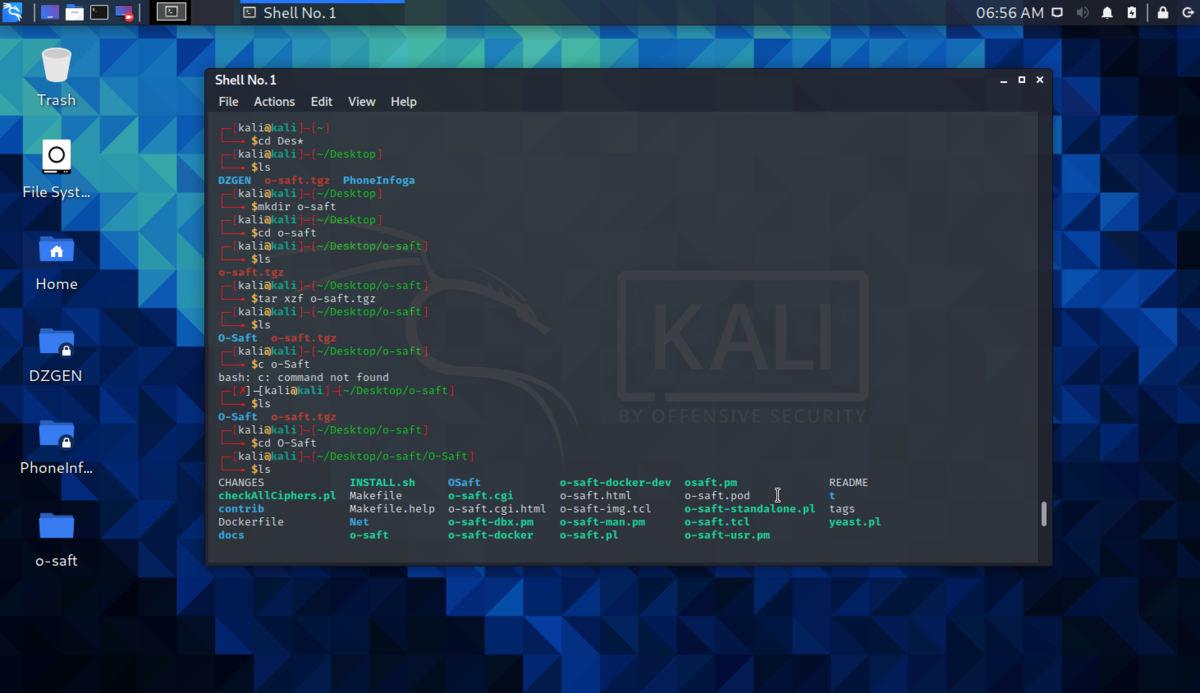Open the Edit menu

[x=321, y=102]
